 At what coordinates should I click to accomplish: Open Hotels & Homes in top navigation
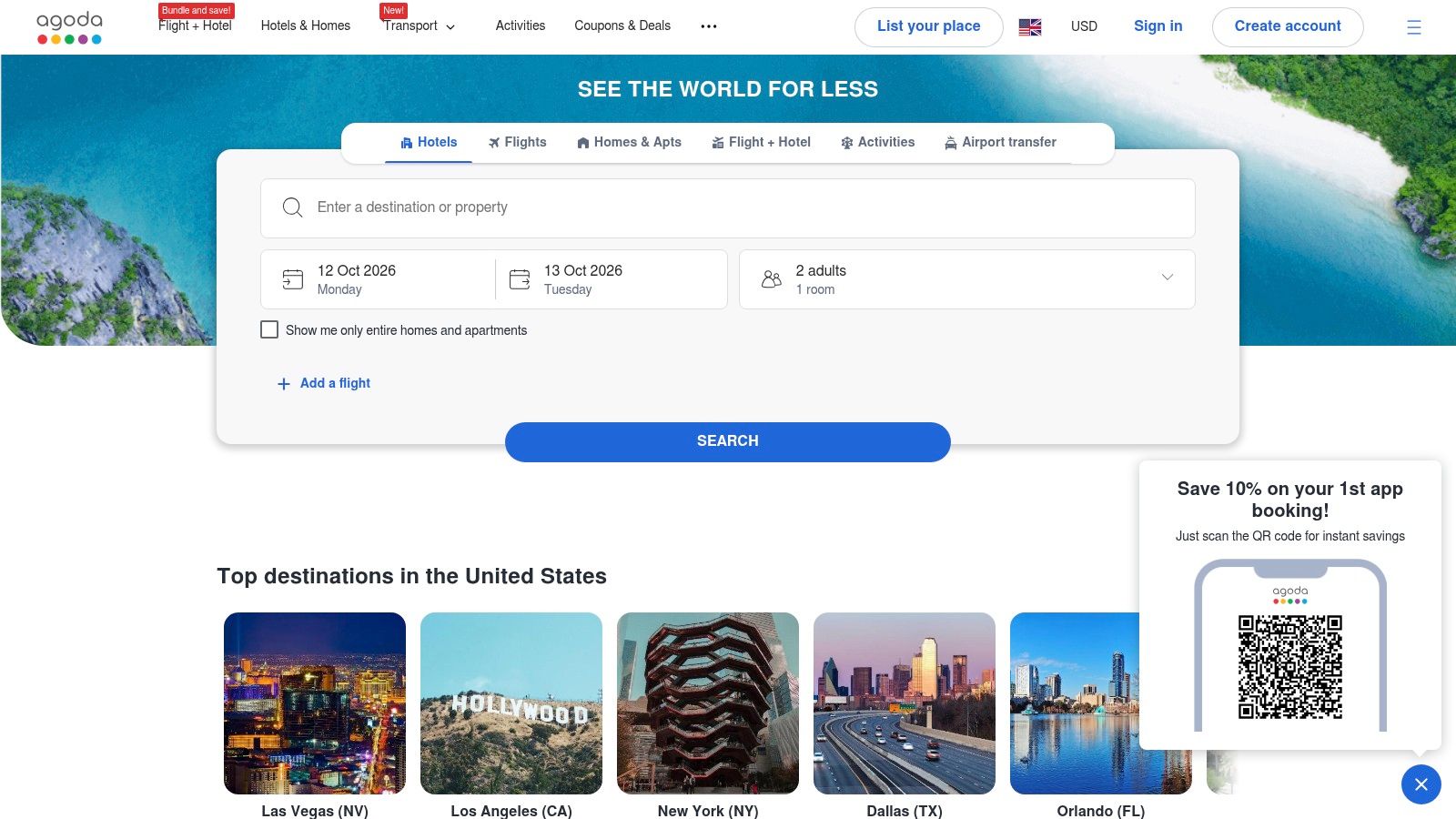[306, 25]
